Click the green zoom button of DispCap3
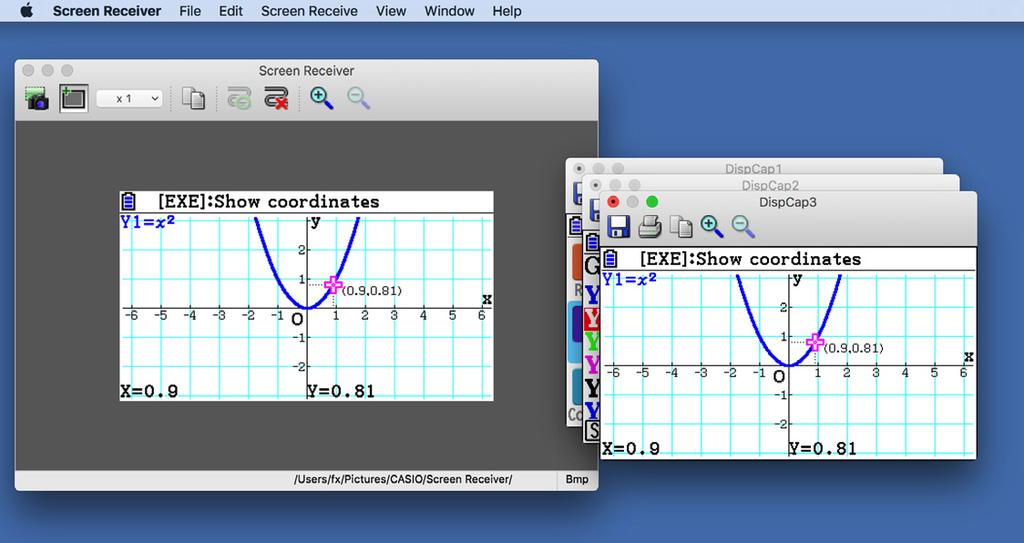The width and height of the screenshot is (1024, 543). click(x=652, y=202)
